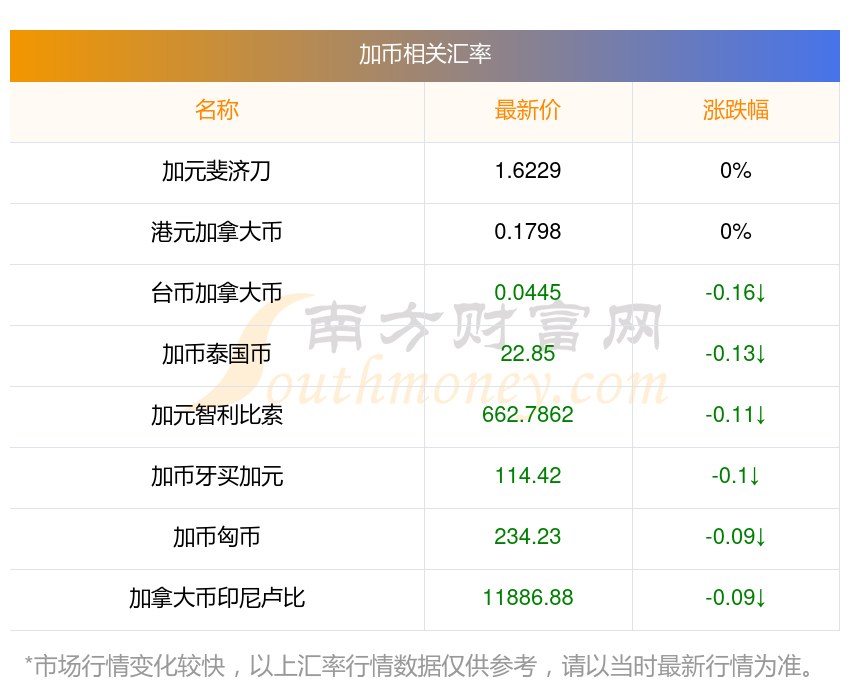Click the 涨跌幅 column header
Viewport: 850px width, 697px height.
click(736, 110)
